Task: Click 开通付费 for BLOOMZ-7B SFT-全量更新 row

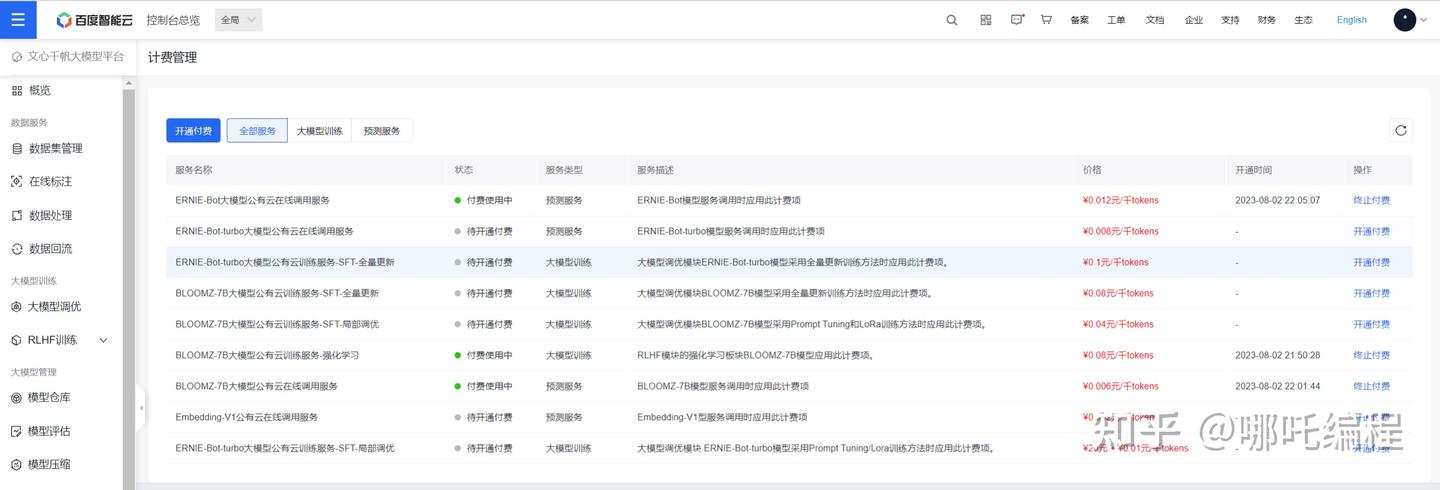Action: coord(1371,293)
